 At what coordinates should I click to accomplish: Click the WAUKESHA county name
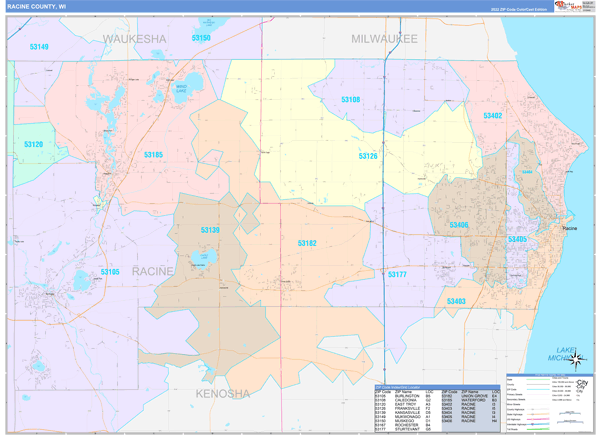[134, 38]
